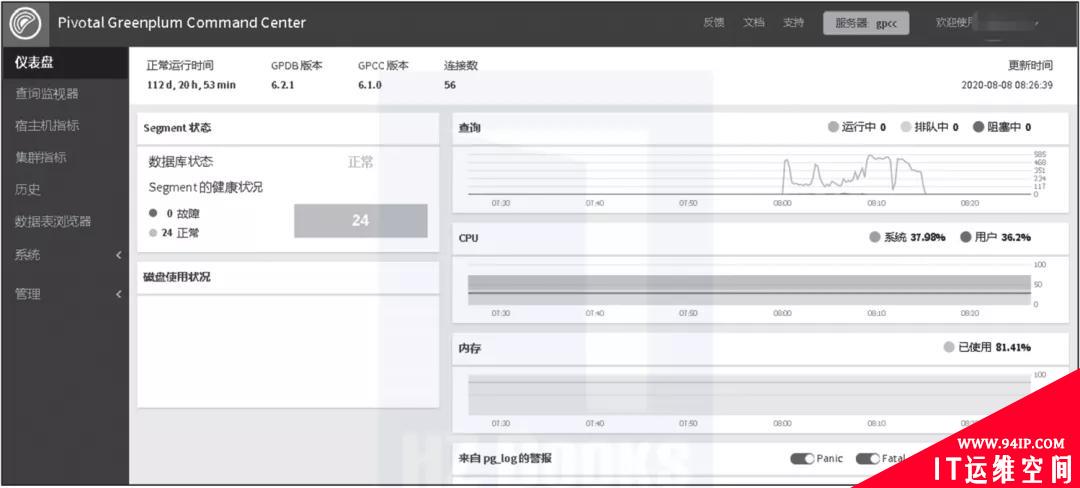Click the 故障 segment status dot

tap(153, 214)
